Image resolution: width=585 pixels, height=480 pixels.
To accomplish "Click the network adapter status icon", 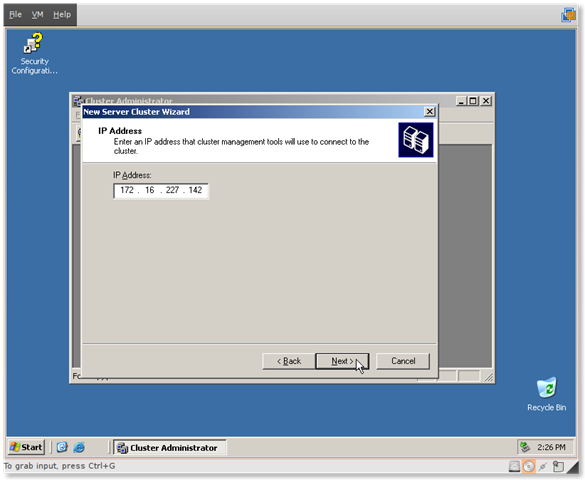I will (543, 466).
